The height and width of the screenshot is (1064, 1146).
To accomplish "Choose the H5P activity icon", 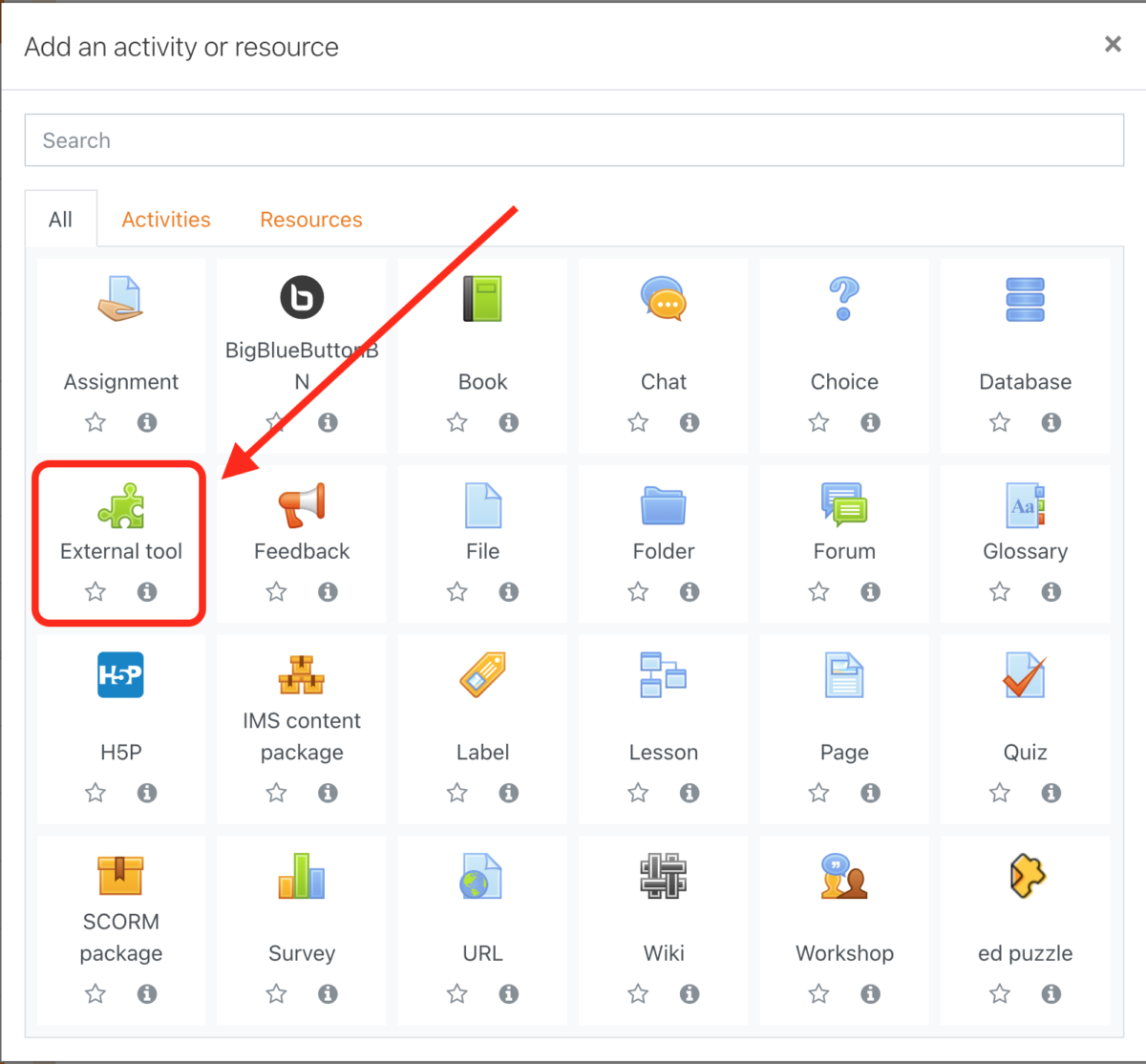I will pyautogui.click(x=120, y=675).
